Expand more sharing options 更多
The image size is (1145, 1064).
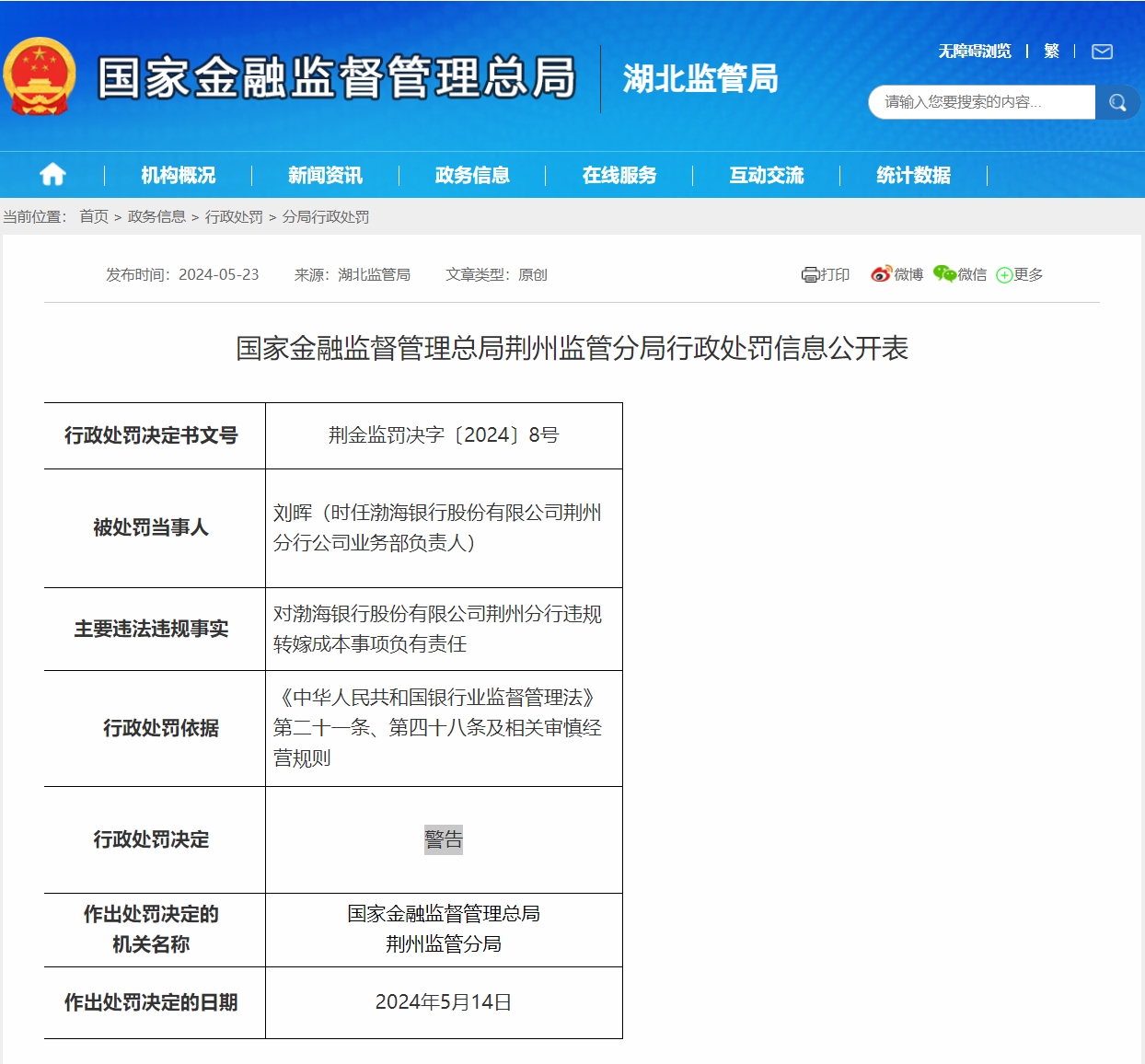1020,274
